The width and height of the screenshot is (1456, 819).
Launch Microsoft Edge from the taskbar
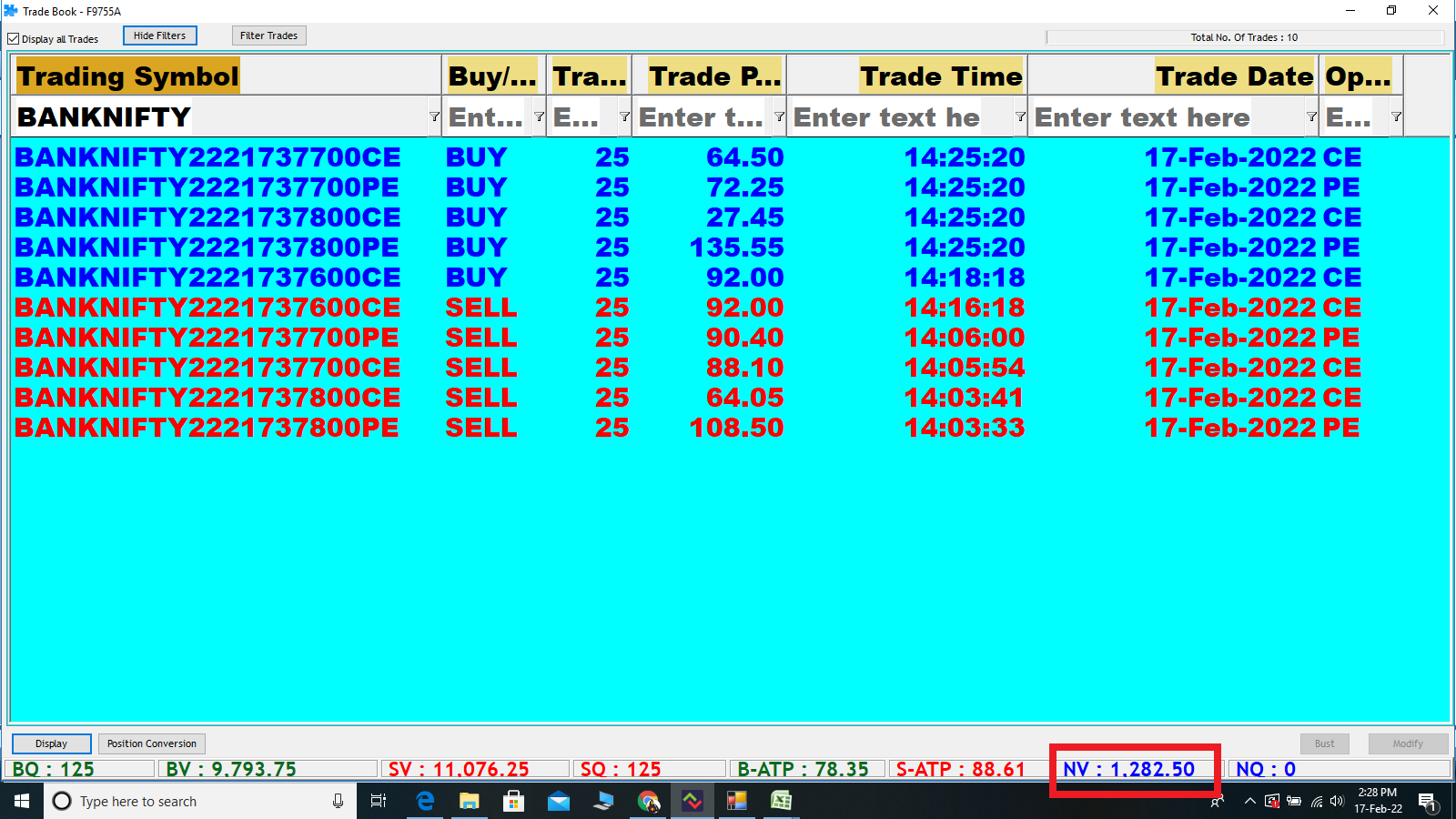coord(424,801)
